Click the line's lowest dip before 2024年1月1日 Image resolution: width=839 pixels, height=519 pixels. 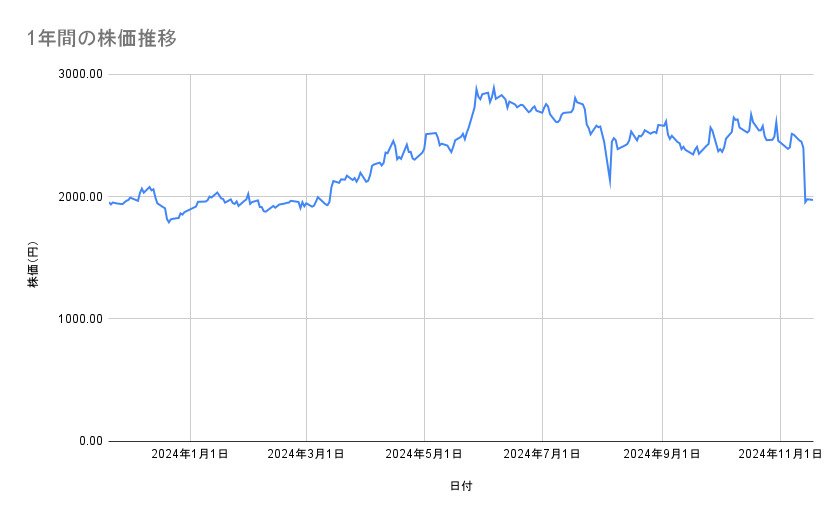coord(169,221)
